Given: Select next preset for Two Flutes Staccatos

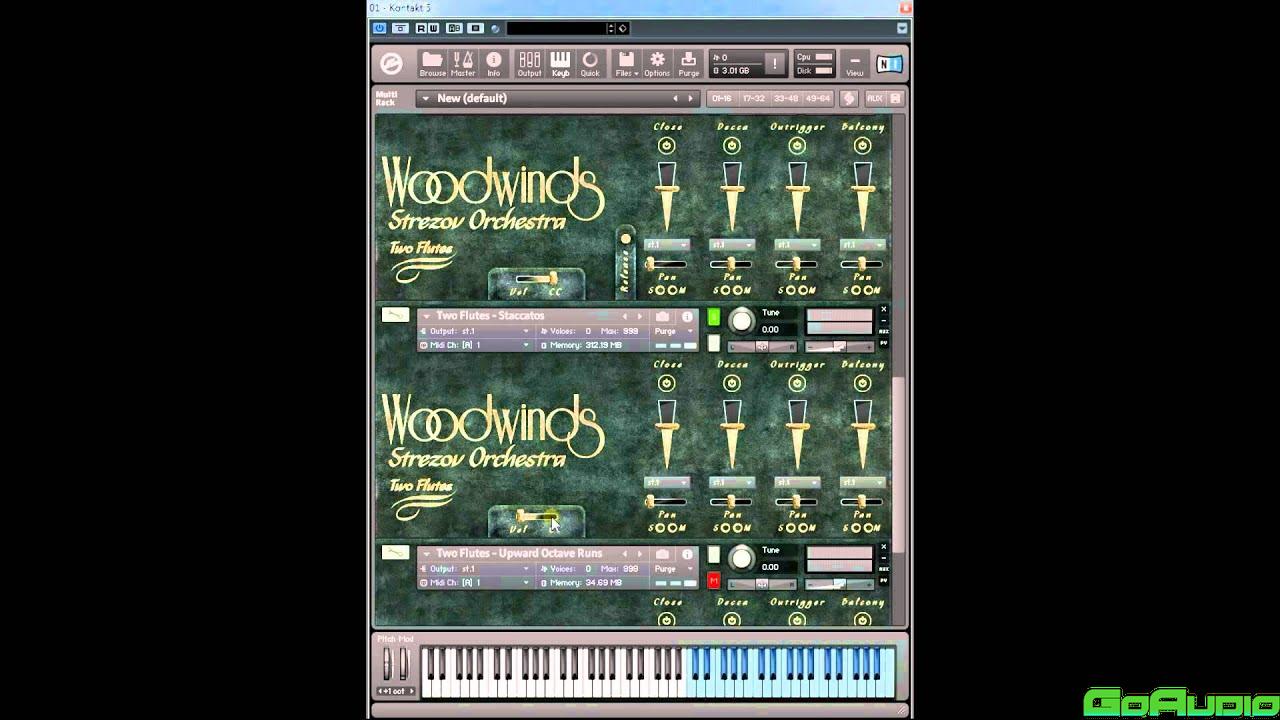Looking at the screenshot, I should click(640, 316).
